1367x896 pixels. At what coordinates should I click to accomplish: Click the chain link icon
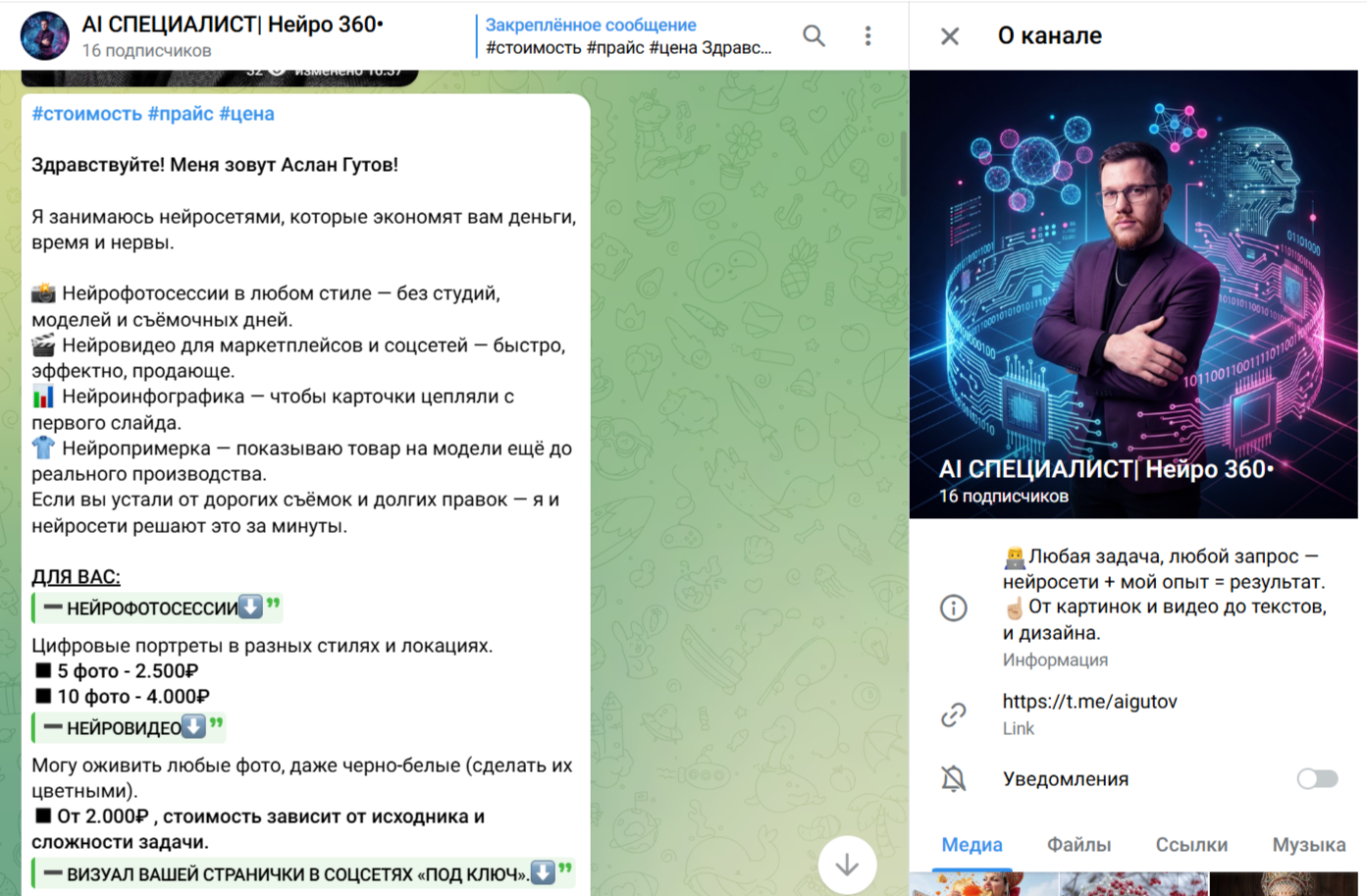click(x=953, y=714)
